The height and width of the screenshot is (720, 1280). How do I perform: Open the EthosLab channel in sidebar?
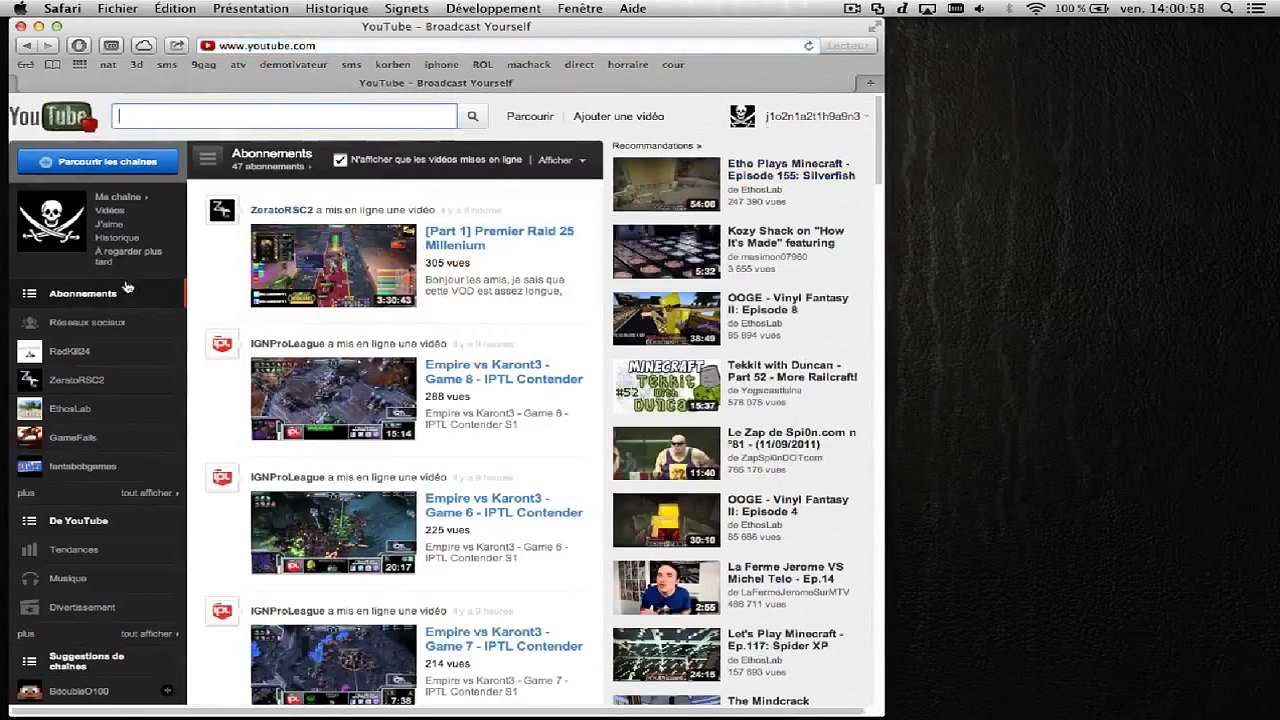pos(70,408)
